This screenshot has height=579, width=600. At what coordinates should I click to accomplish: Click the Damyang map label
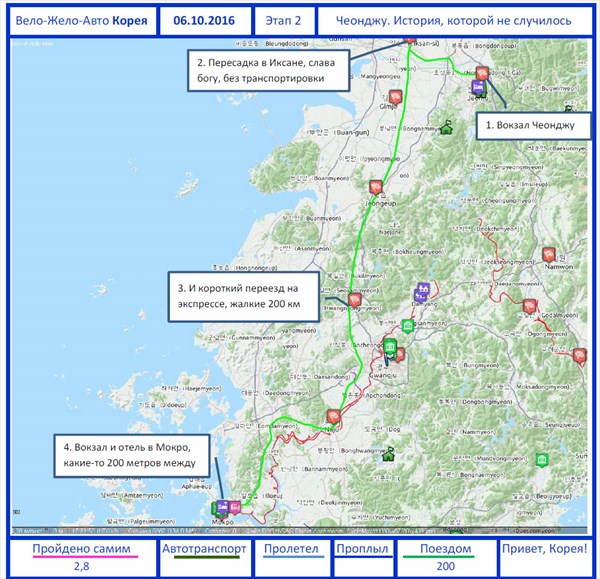coord(424,304)
